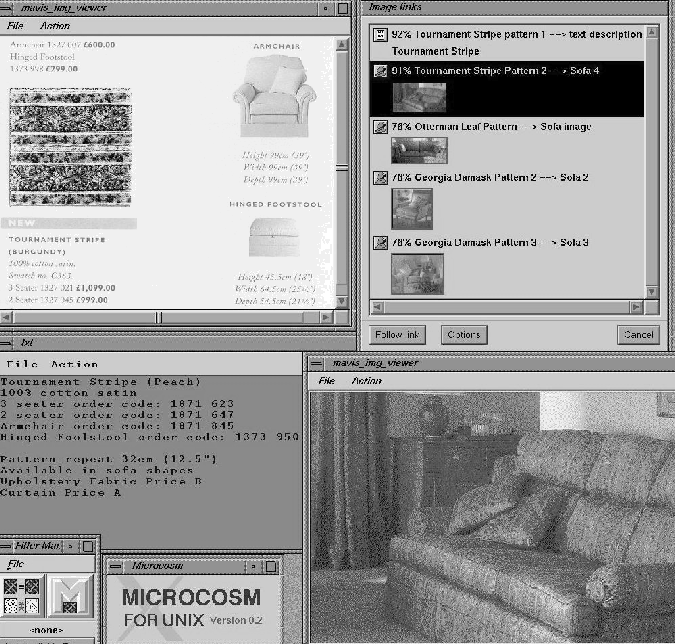The height and width of the screenshot is (644, 675).
Task: Select the M filter icon in Filter Manager
Action: 70,596
